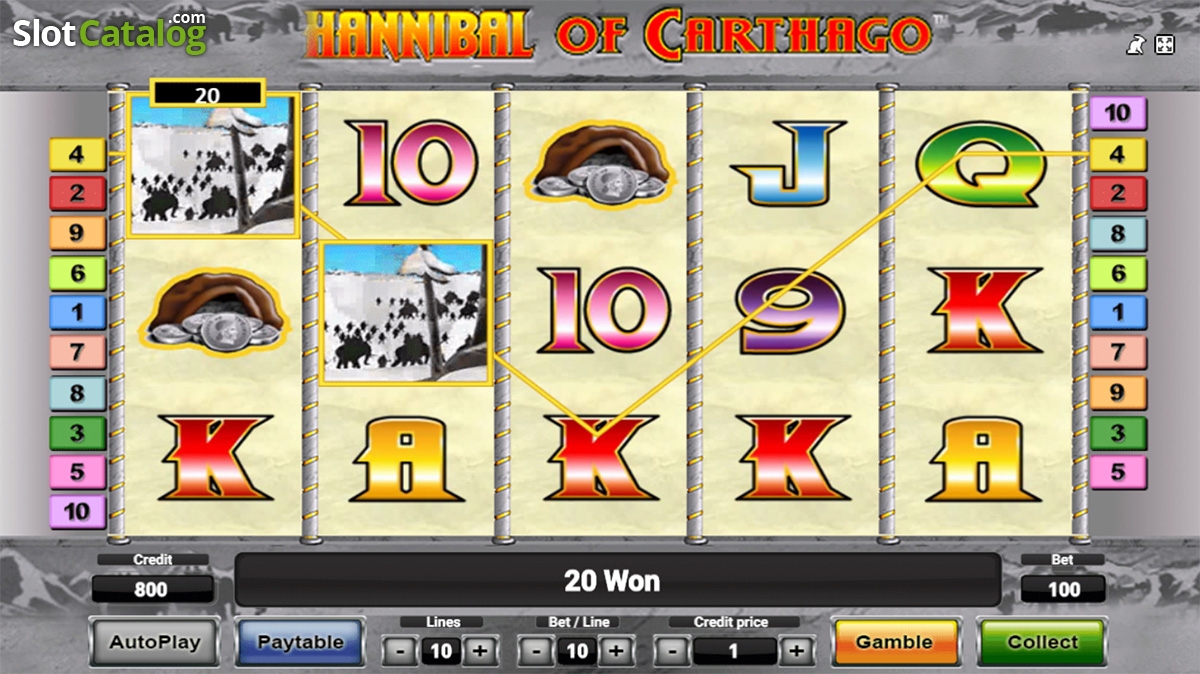This screenshot has height=674, width=1200.
Task: Start AutoPlay spins
Action: (154, 642)
